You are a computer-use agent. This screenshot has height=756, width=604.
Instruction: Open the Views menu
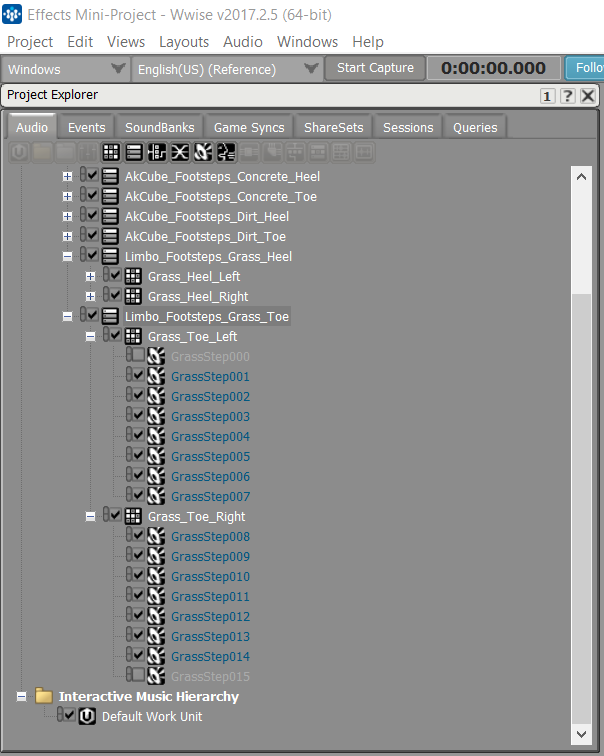(126, 42)
